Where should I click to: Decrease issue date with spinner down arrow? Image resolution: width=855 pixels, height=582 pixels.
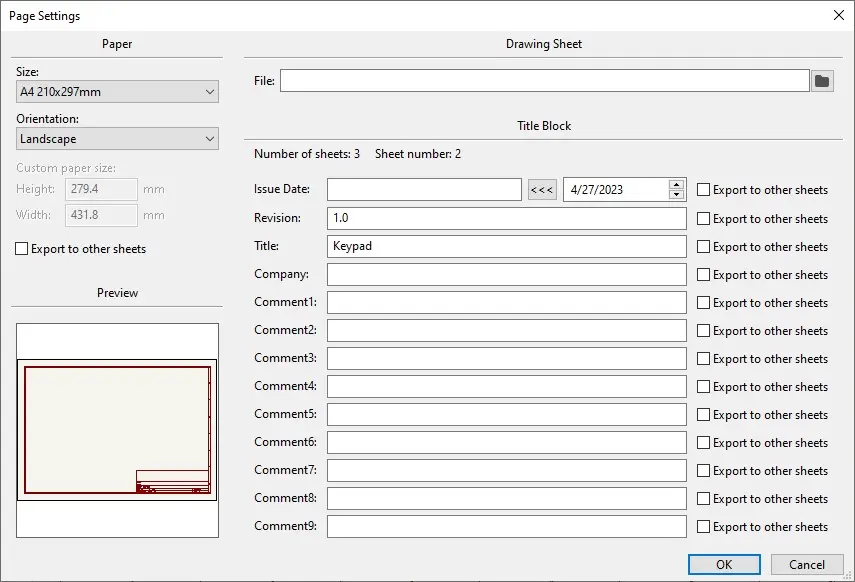coord(676,194)
